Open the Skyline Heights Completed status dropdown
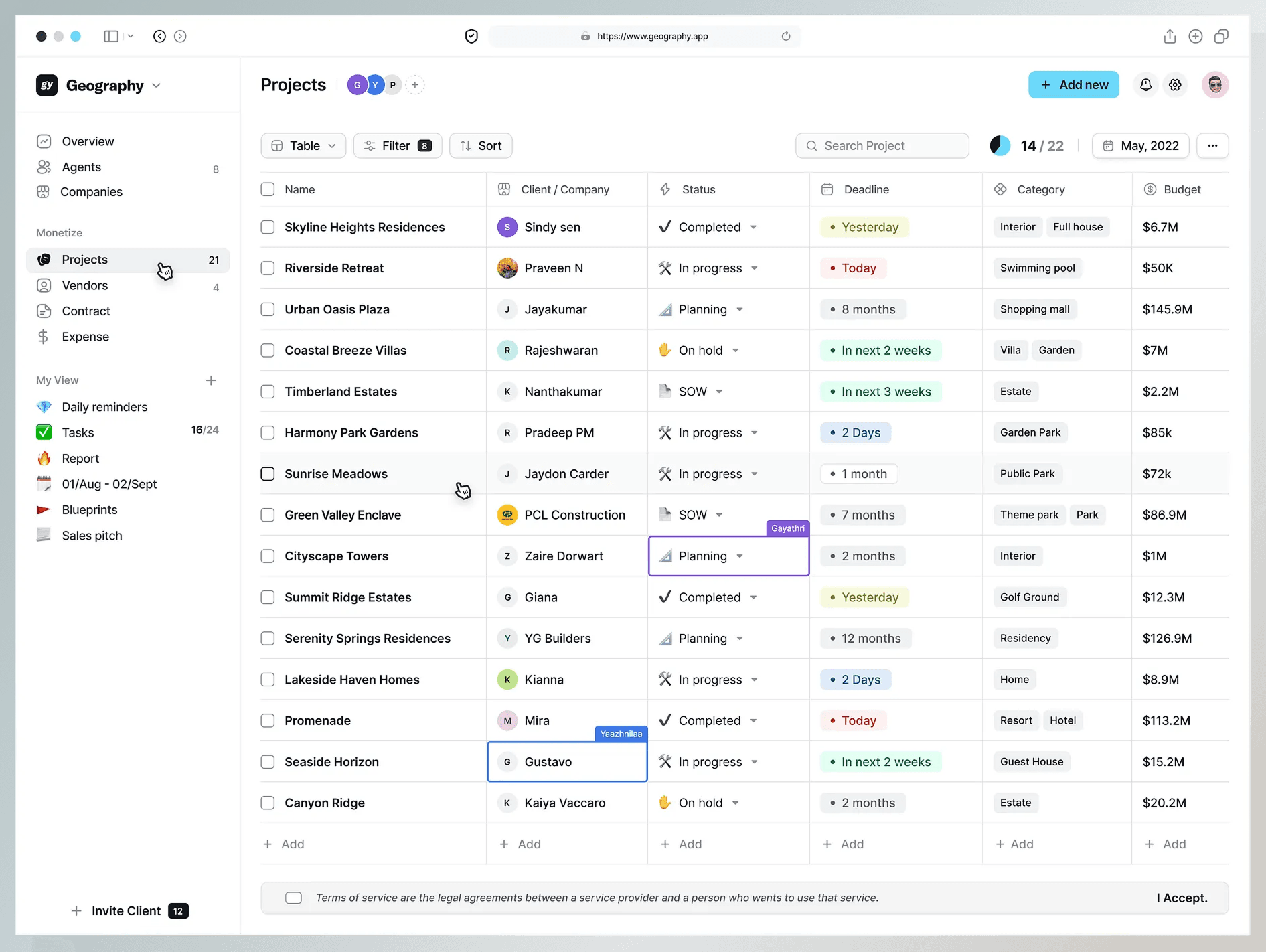The image size is (1266, 952). 753,227
